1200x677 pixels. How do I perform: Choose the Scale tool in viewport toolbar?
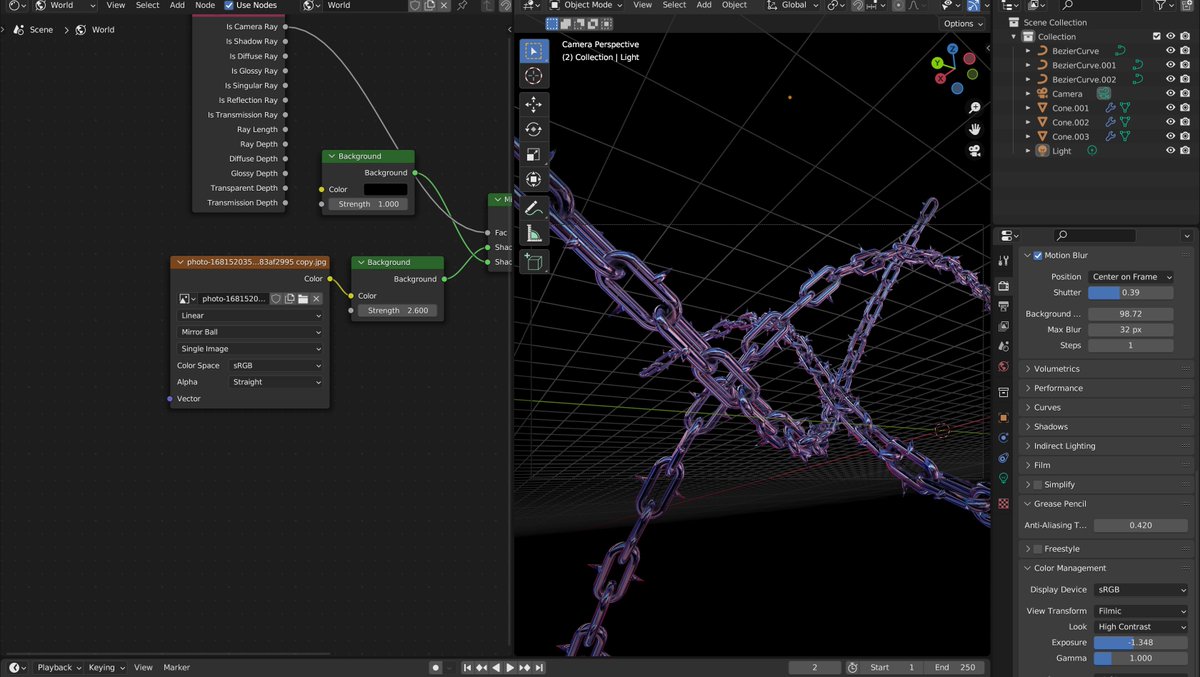[x=533, y=155]
